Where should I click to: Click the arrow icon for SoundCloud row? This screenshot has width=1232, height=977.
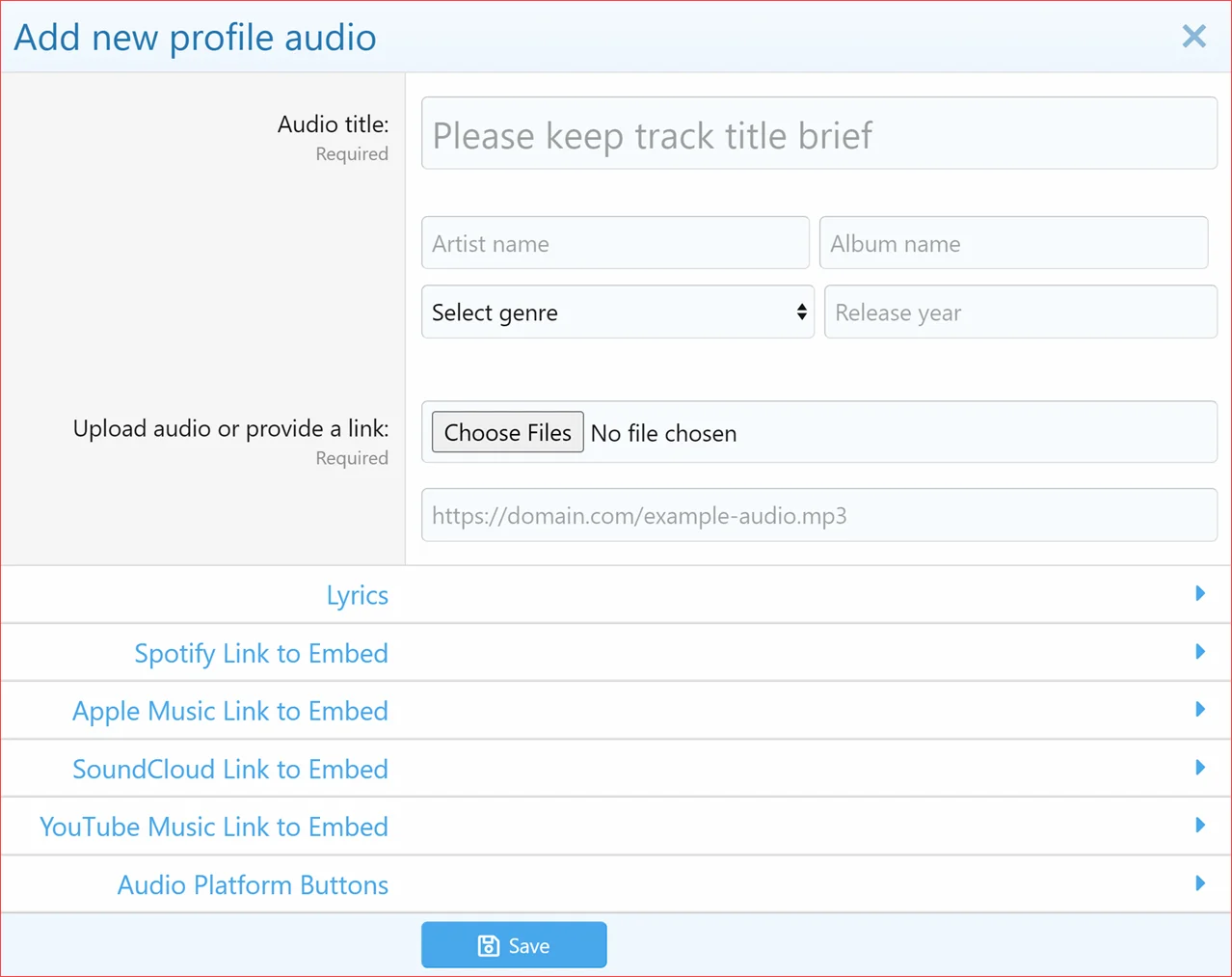click(1200, 768)
